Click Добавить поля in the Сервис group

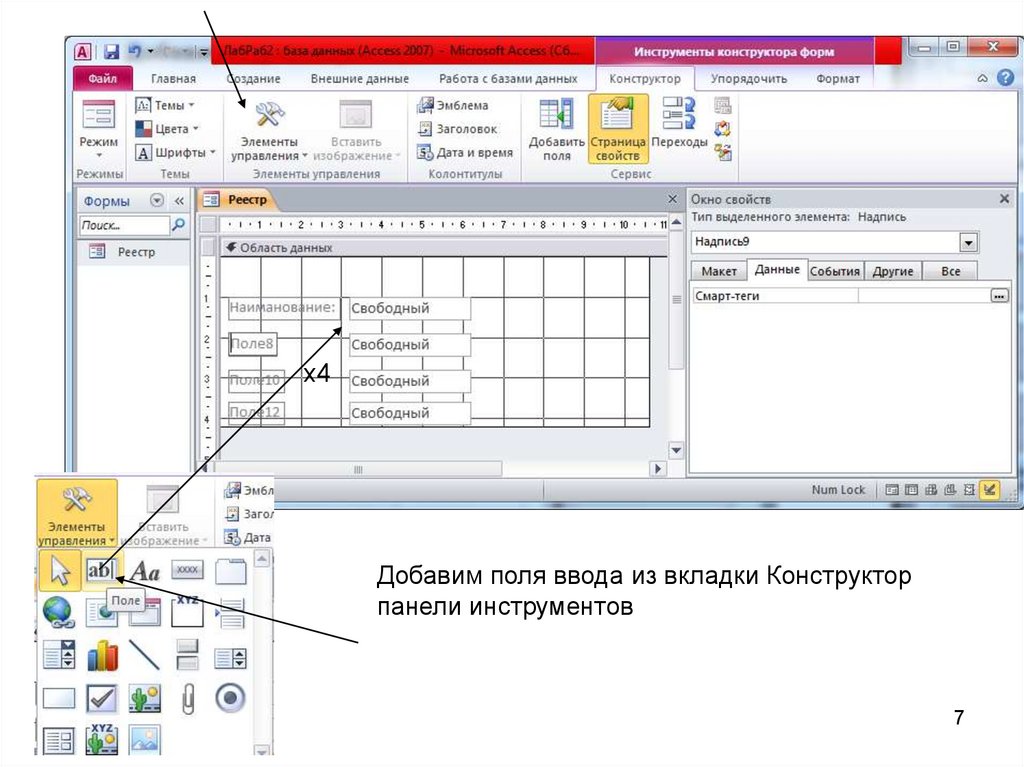[x=556, y=129]
